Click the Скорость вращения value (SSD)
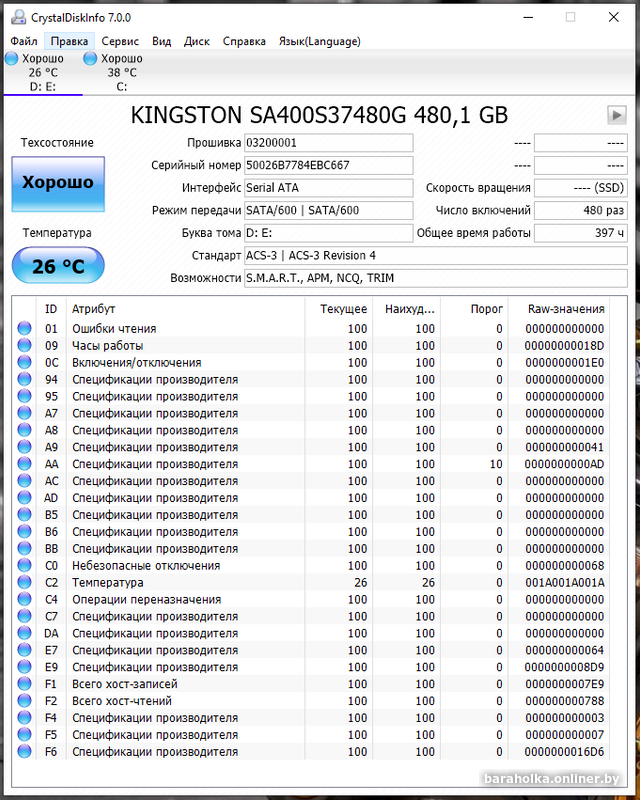This screenshot has height=800, width=640. tap(581, 188)
